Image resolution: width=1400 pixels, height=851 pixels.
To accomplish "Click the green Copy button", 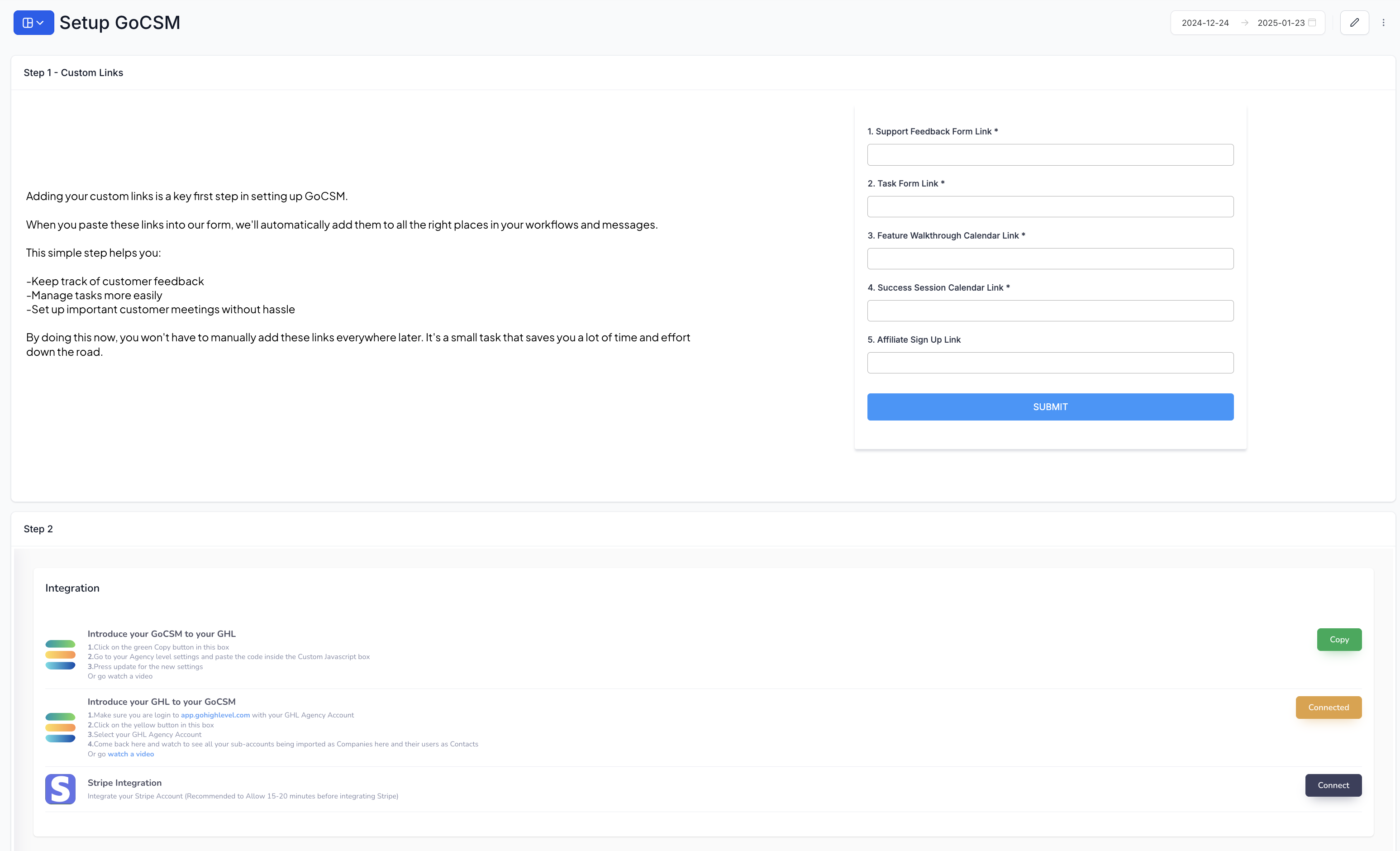I will [1338, 640].
